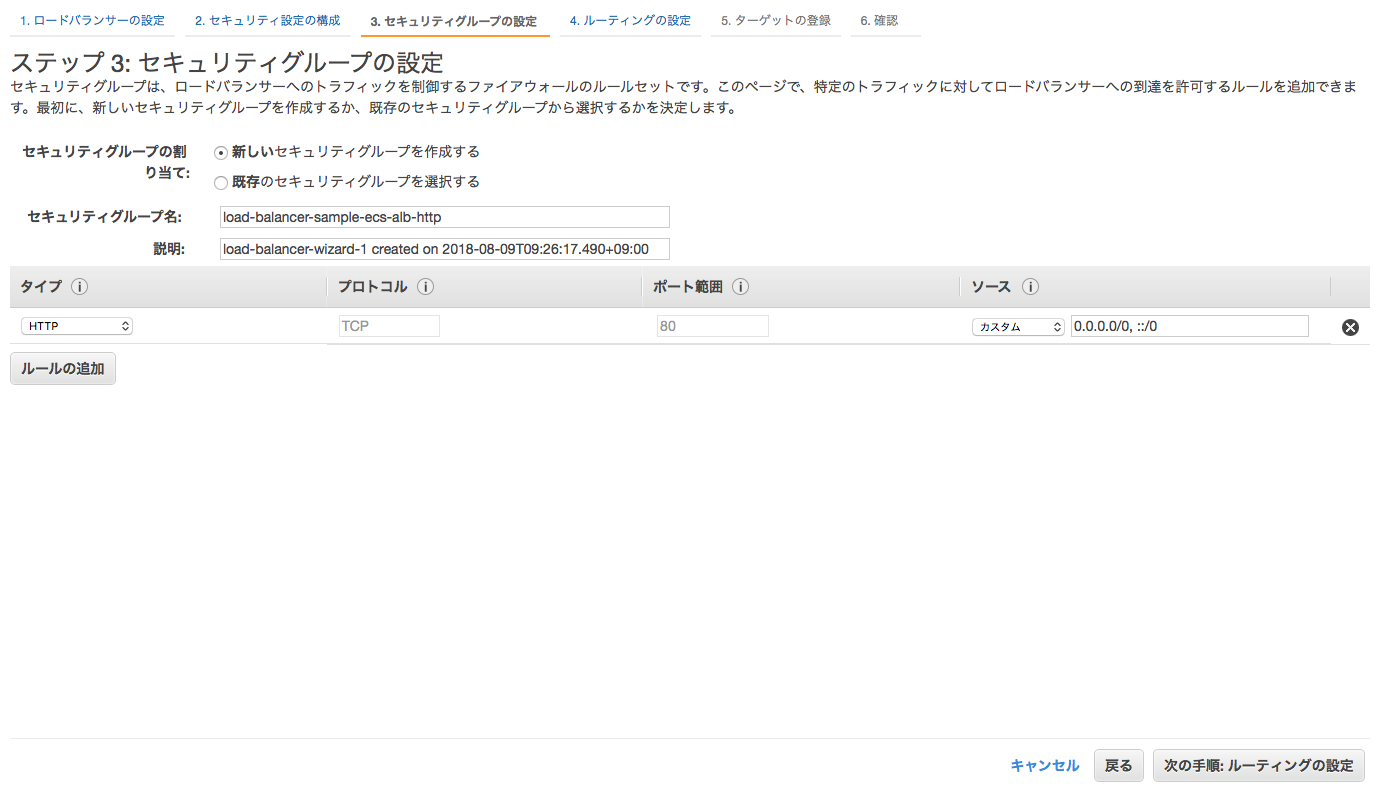Select 既存のセキュリティグループを選択する radio button
Screen dimensions: 1377x794
pos(221,183)
